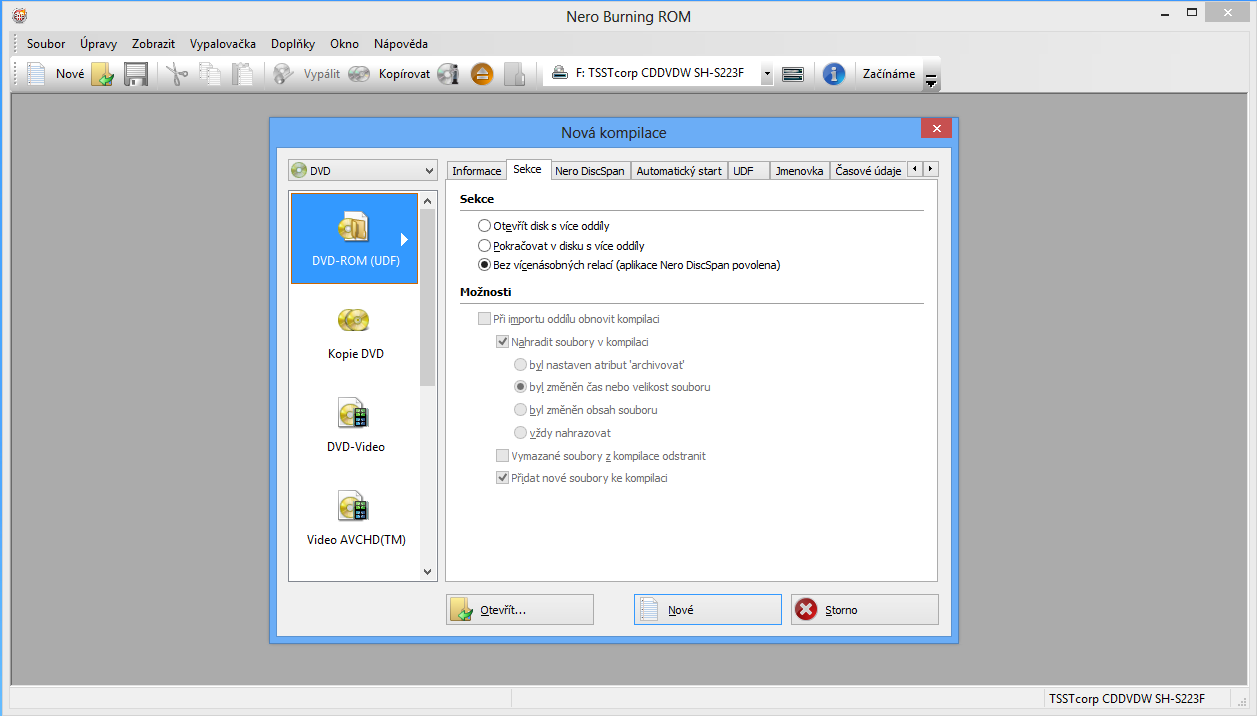Click the paste clipboard toolbar icon
The image size is (1257, 716).
242,74
